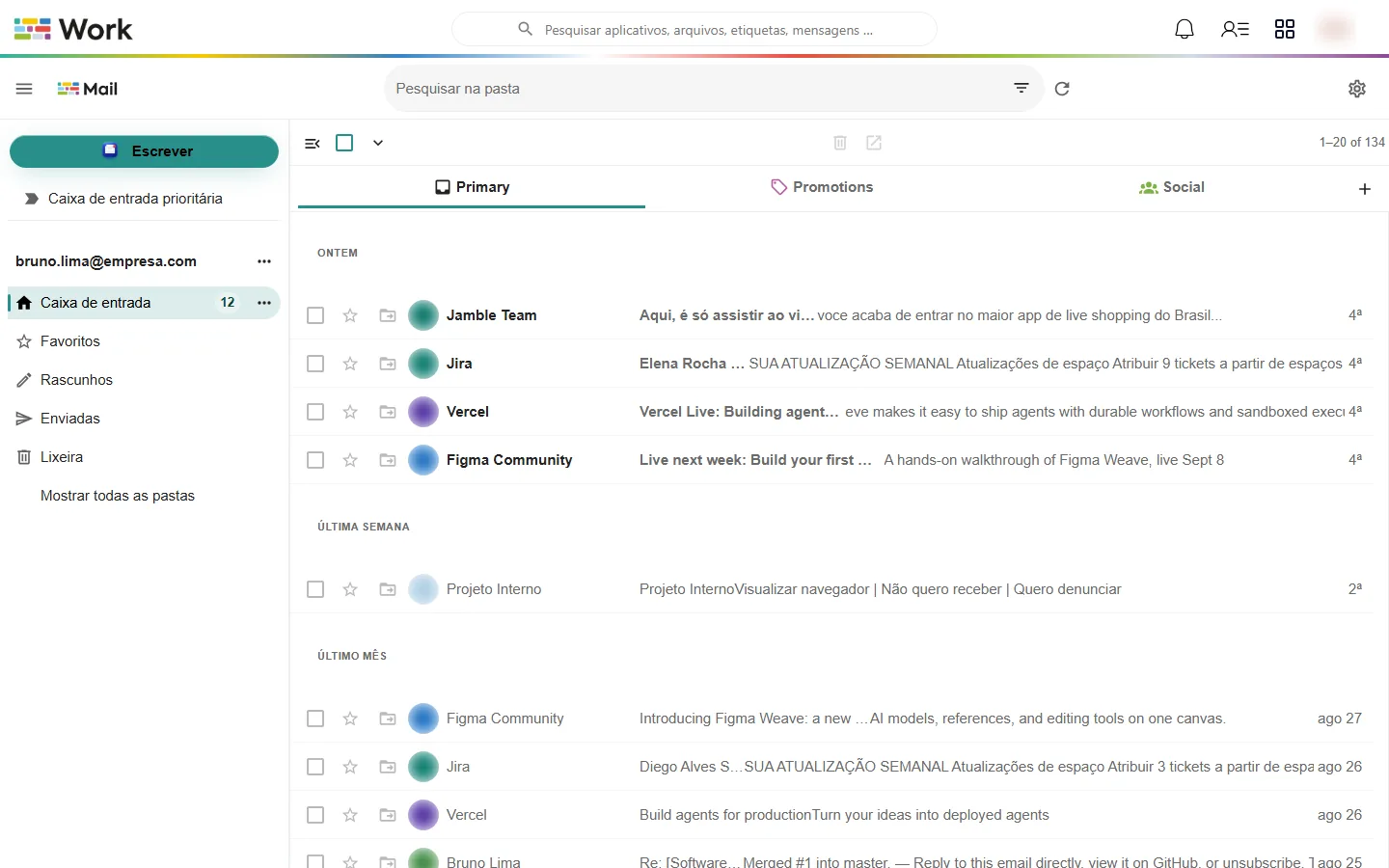Select the Vercel Live email checkbox
The width and height of the screenshot is (1389, 868).
tap(315, 412)
